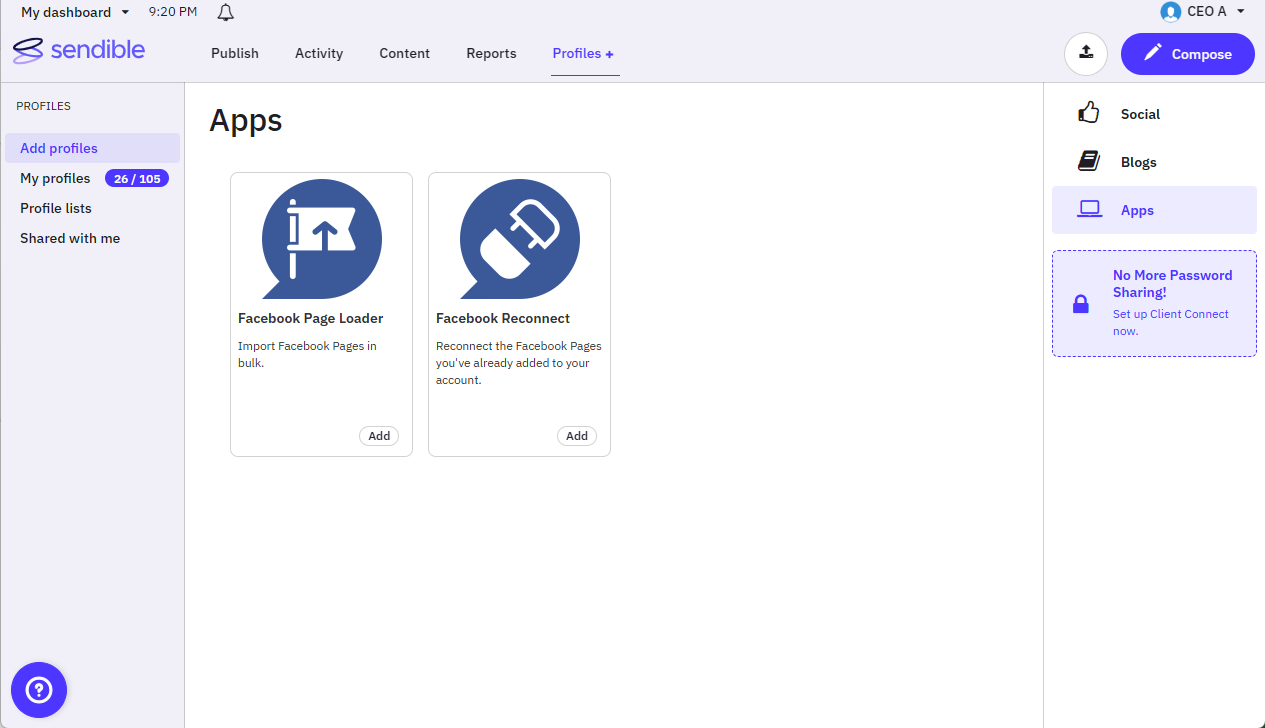Image resolution: width=1265 pixels, height=728 pixels.
Task: Select Shared with me in sidebar
Action: click(70, 238)
